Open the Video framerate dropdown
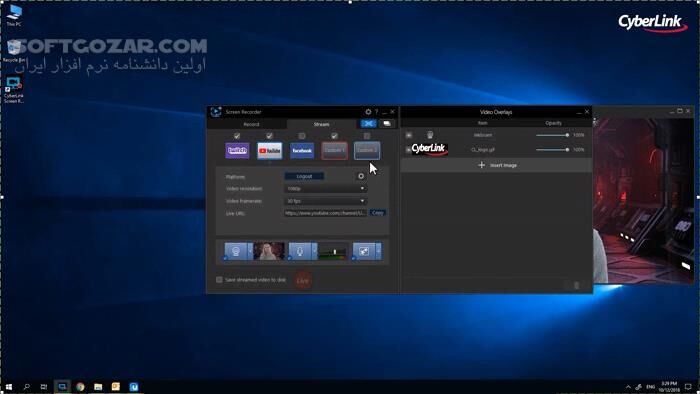Image resolution: width=700 pixels, height=394 pixels. pyautogui.click(x=325, y=201)
